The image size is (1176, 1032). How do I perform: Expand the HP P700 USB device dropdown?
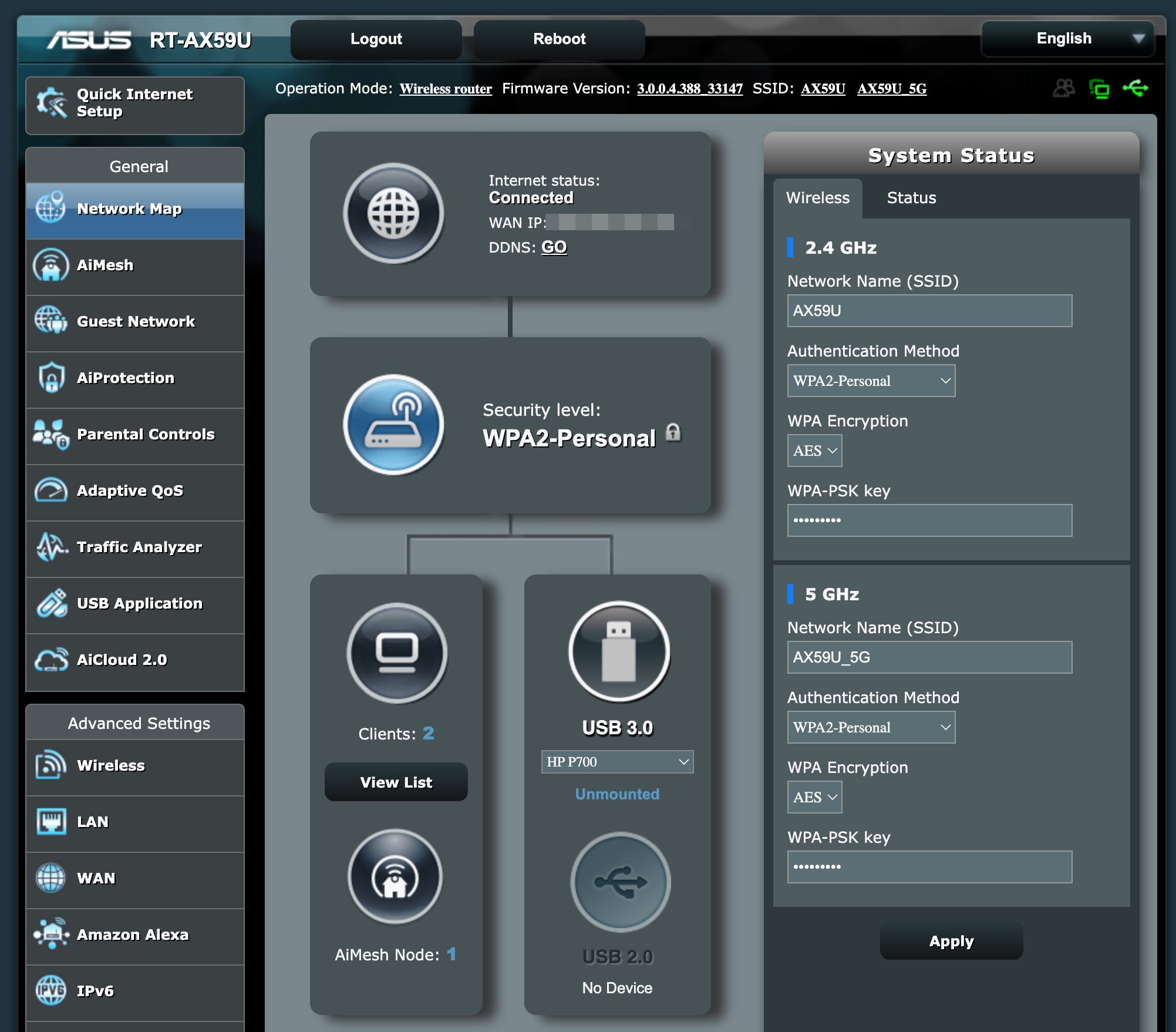coord(617,762)
